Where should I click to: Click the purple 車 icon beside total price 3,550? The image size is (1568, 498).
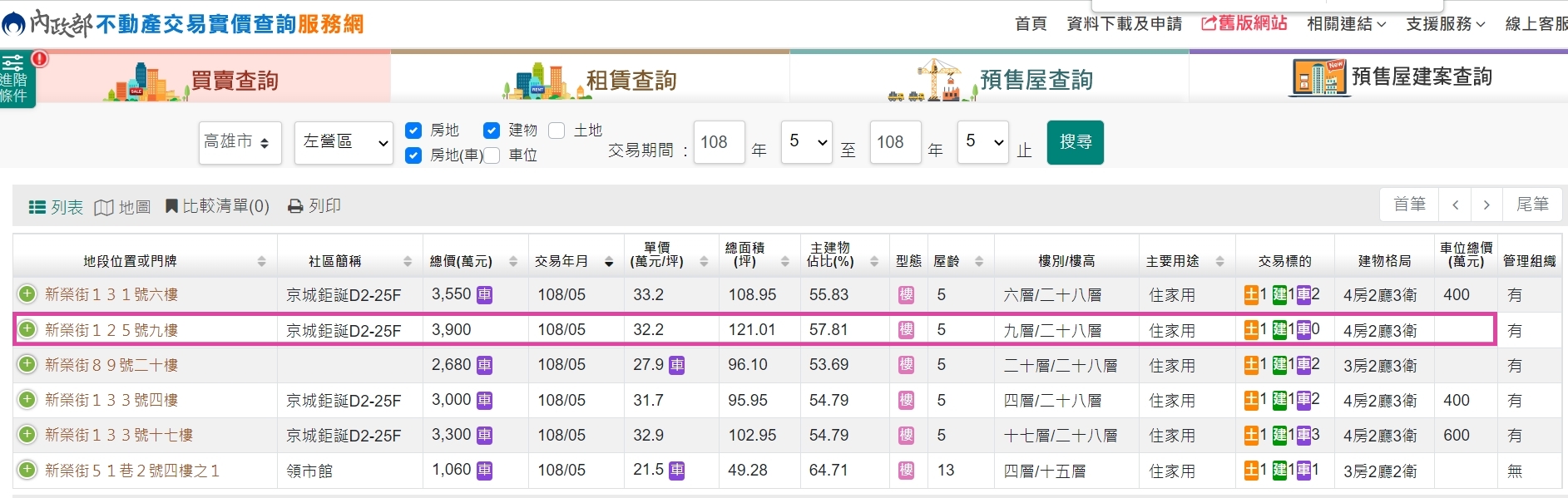(x=484, y=295)
